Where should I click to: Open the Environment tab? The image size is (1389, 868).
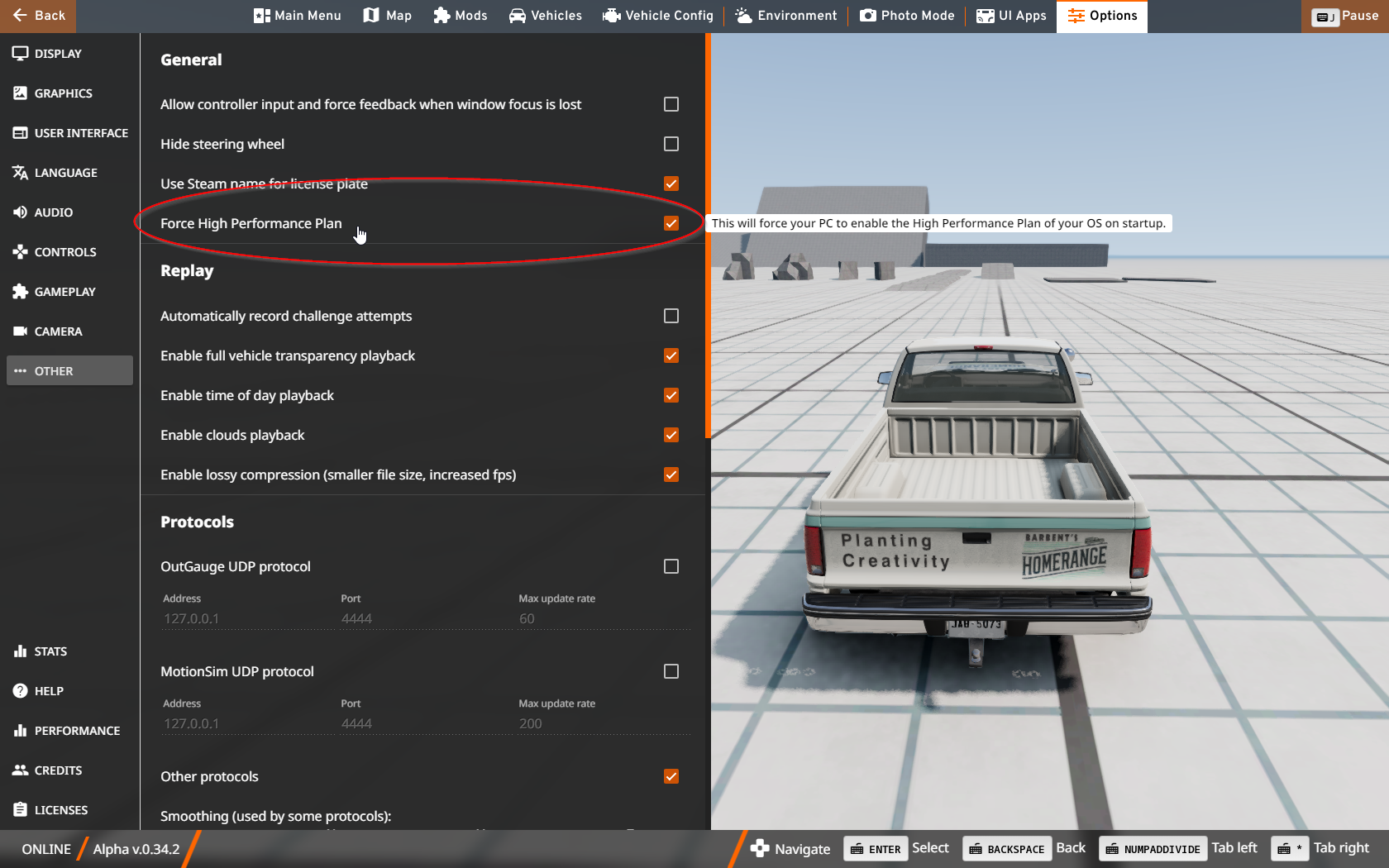786,16
